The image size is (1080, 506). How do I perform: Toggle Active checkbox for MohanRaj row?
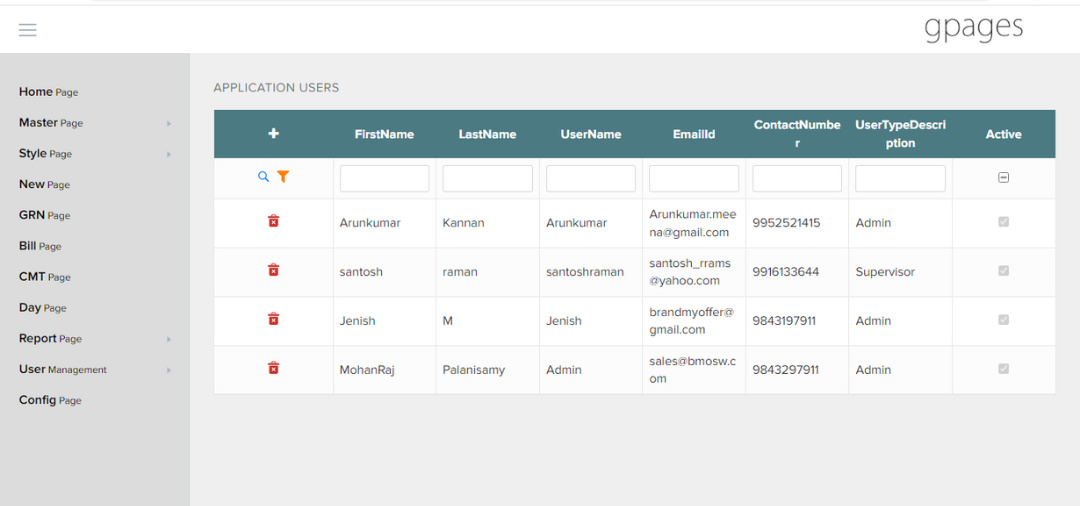click(1004, 368)
